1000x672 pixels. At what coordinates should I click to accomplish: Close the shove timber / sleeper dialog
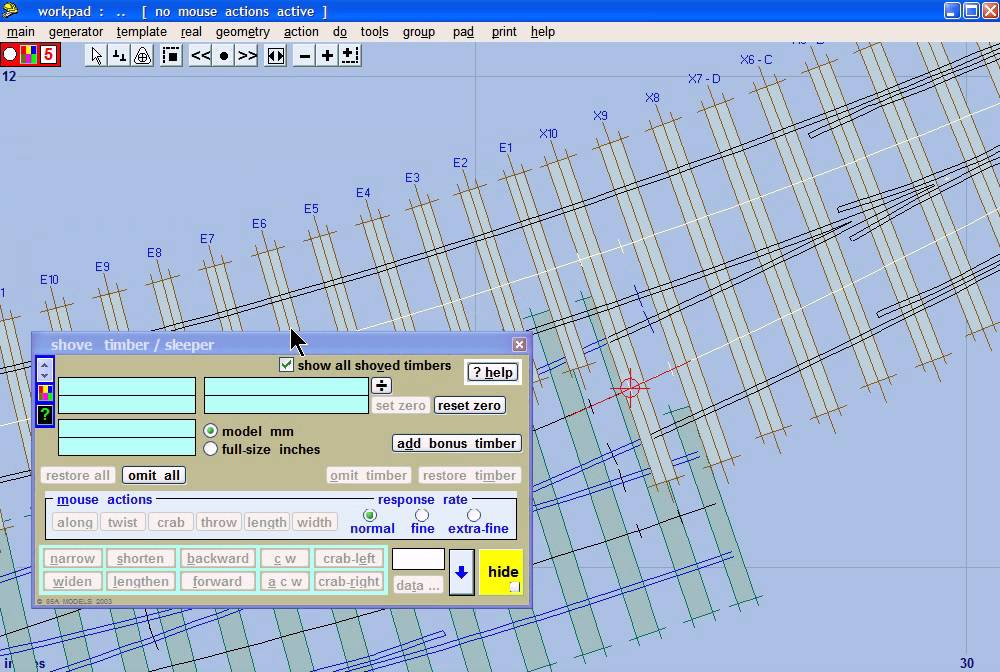pos(519,344)
